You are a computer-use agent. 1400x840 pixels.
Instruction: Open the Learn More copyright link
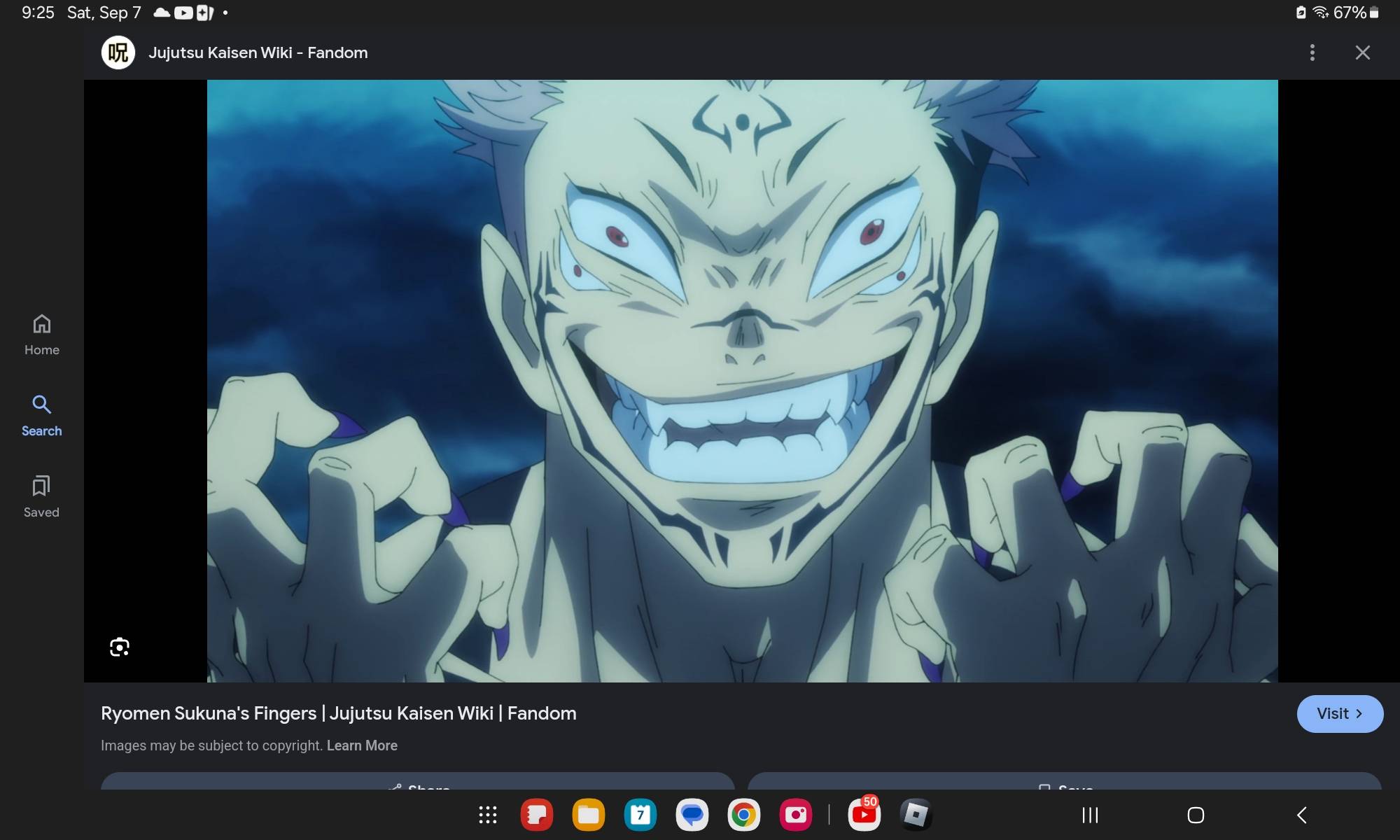362,745
